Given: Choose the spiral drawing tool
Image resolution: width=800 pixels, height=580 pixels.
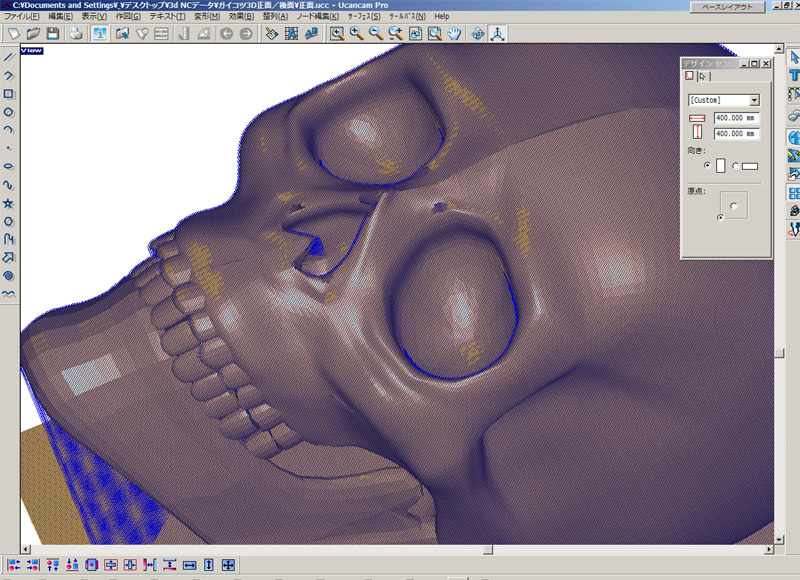Looking at the screenshot, I should pos(9,274).
